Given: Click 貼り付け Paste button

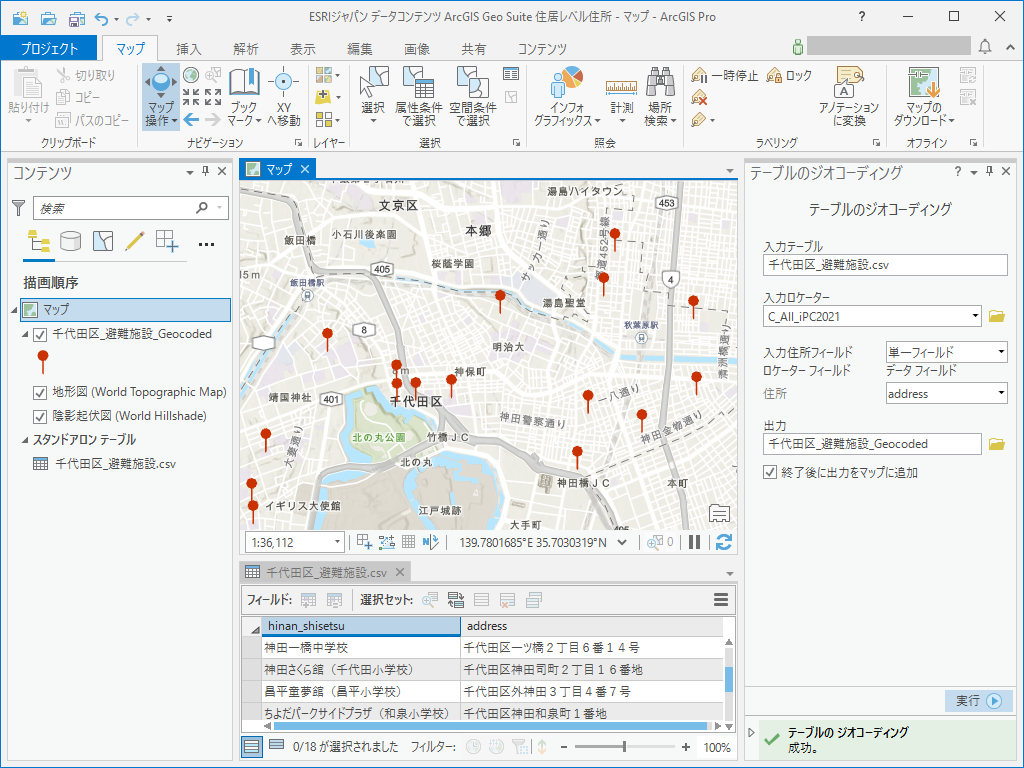Looking at the screenshot, I should [x=28, y=96].
